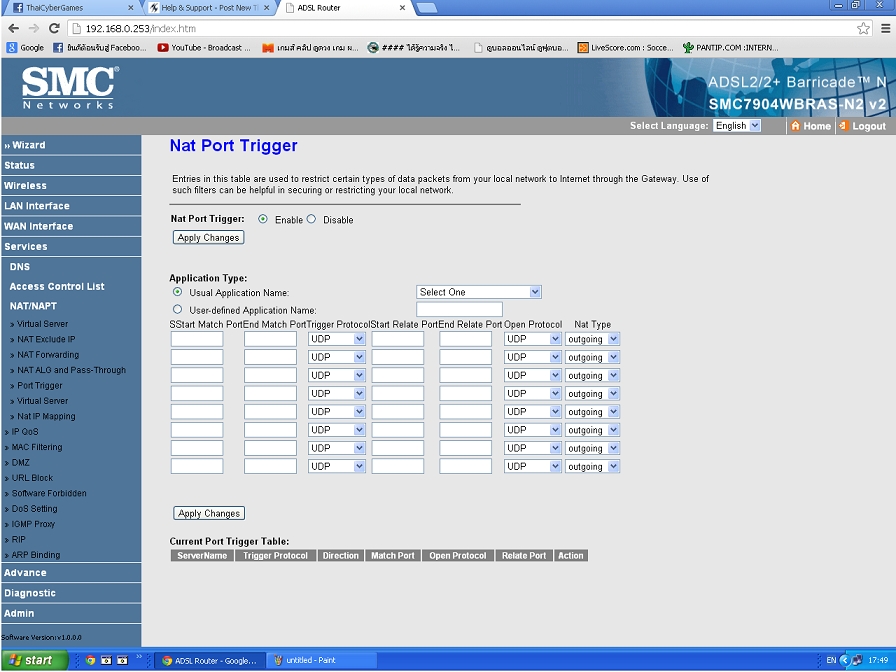
Task: Open the Admin menu
Action: point(71,613)
